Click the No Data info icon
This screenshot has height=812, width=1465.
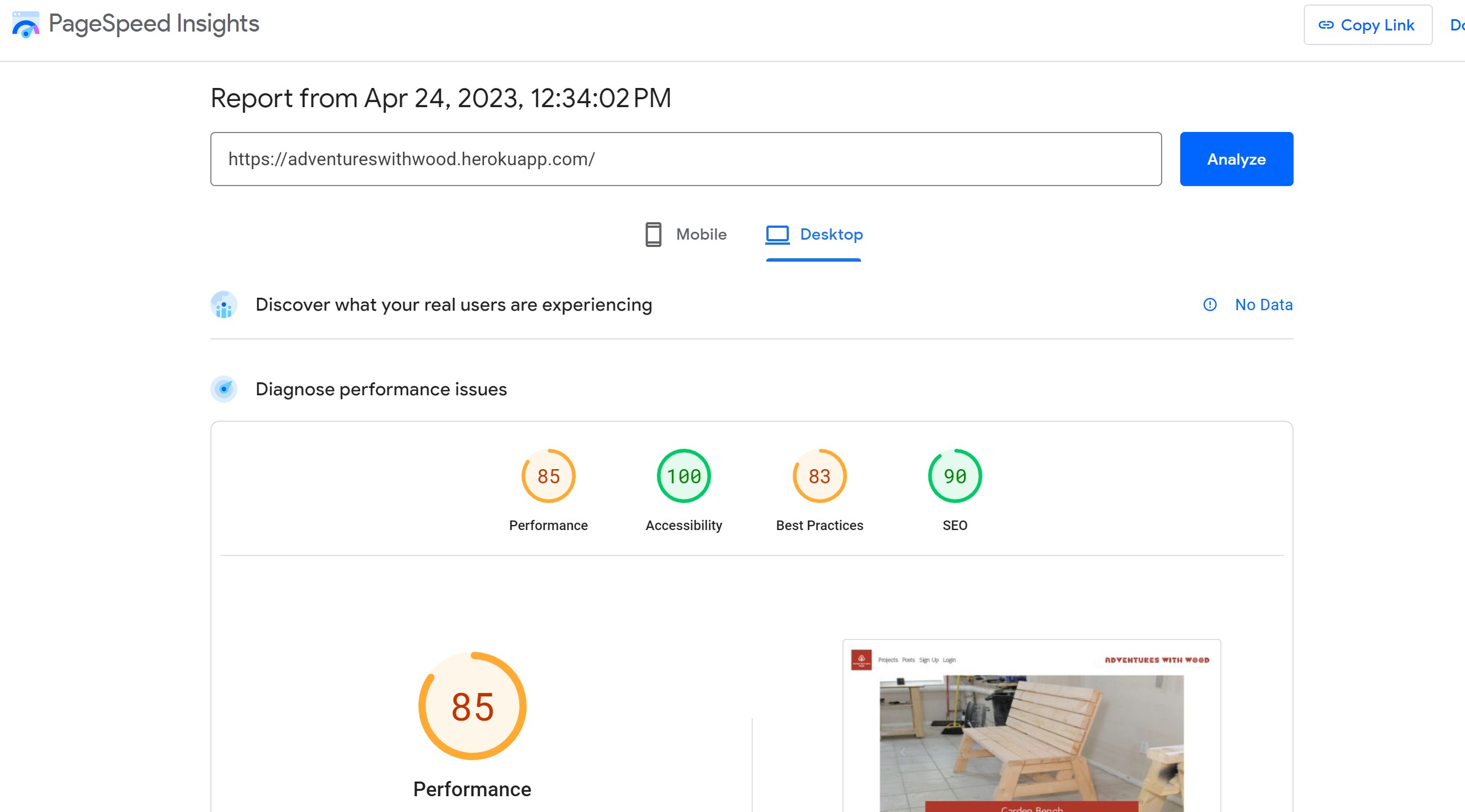click(1210, 305)
